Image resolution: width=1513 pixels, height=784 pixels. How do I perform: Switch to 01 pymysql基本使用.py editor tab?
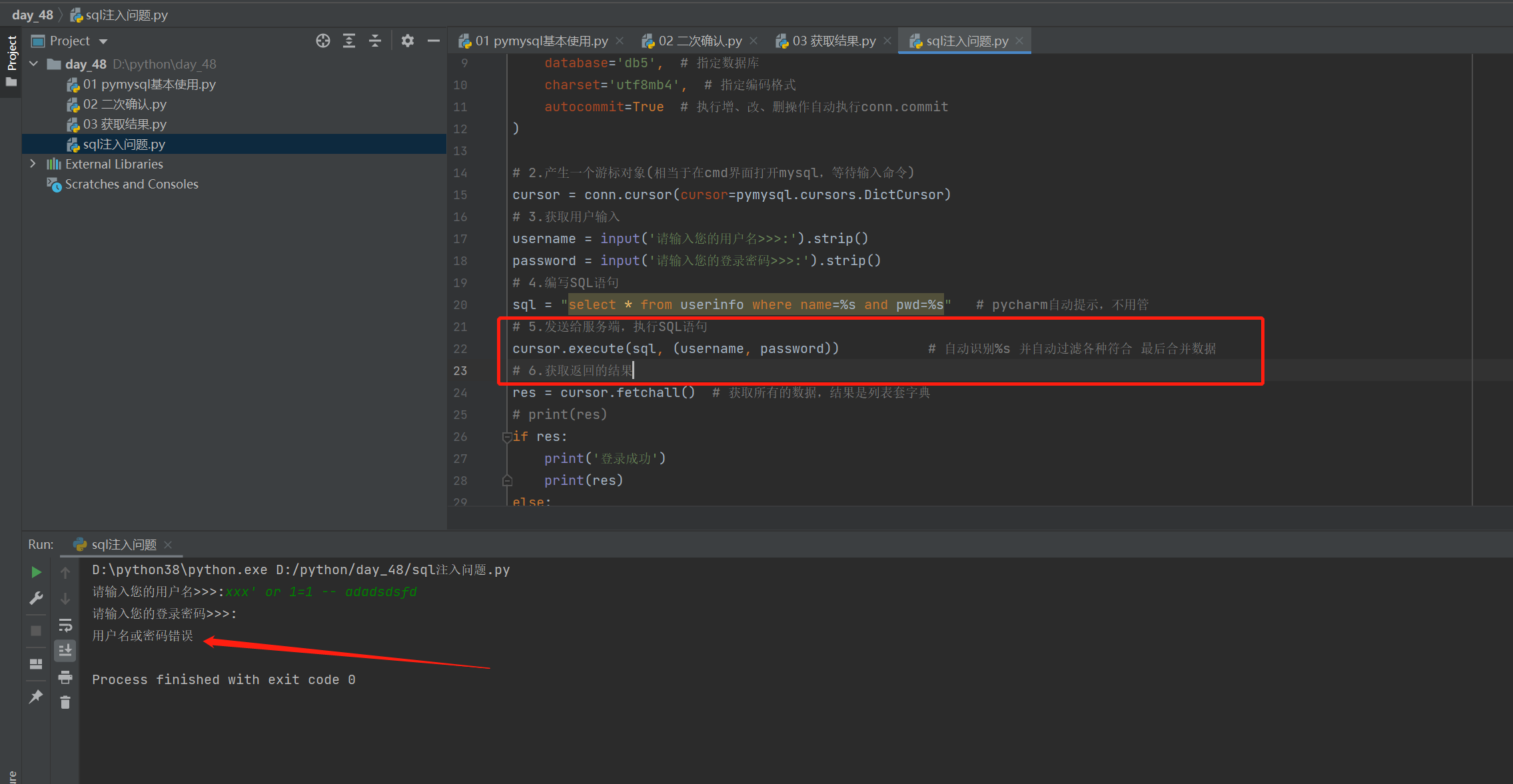tap(540, 41)
